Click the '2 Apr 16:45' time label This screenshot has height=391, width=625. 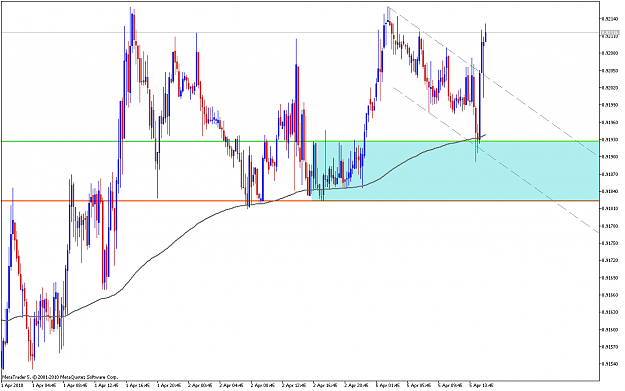[325, 385]
